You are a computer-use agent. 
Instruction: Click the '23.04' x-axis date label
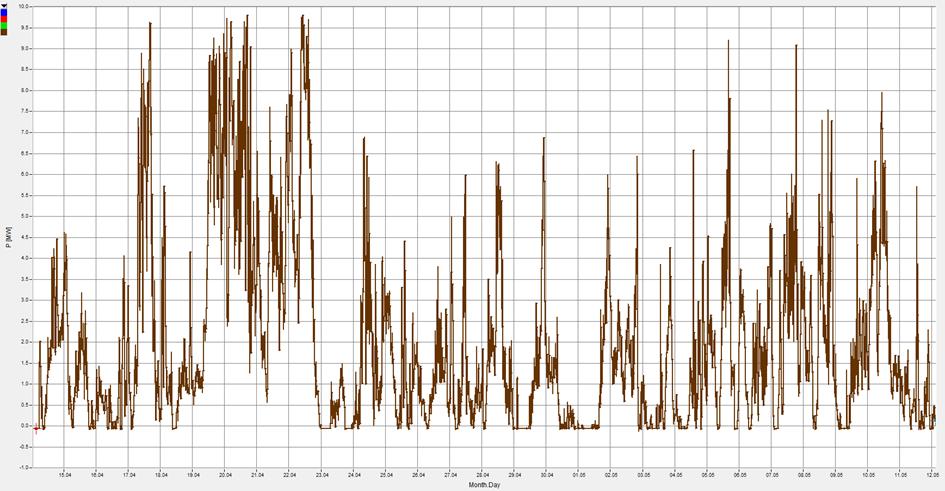321,475
